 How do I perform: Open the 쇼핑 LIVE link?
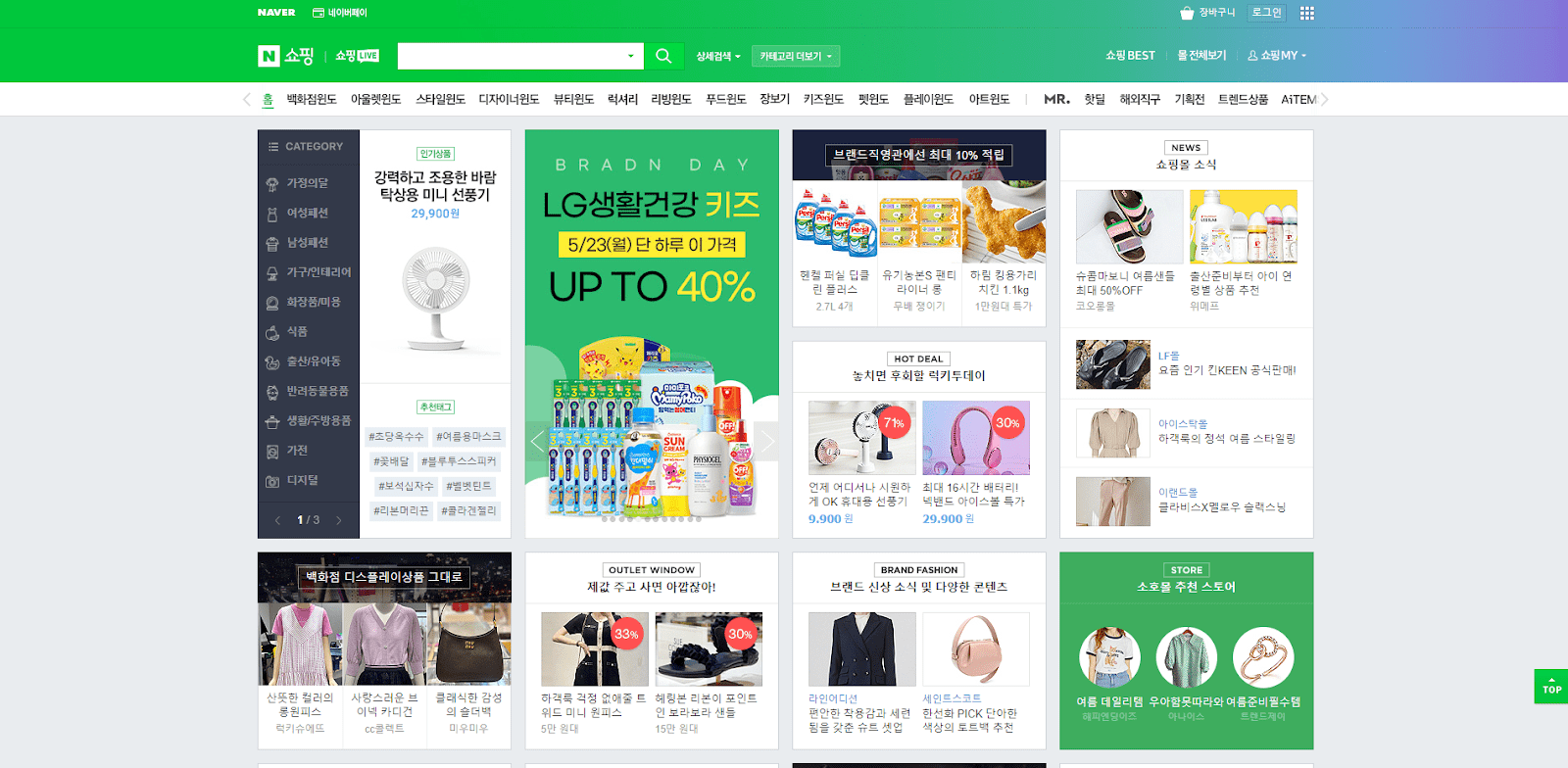(357, 56)
